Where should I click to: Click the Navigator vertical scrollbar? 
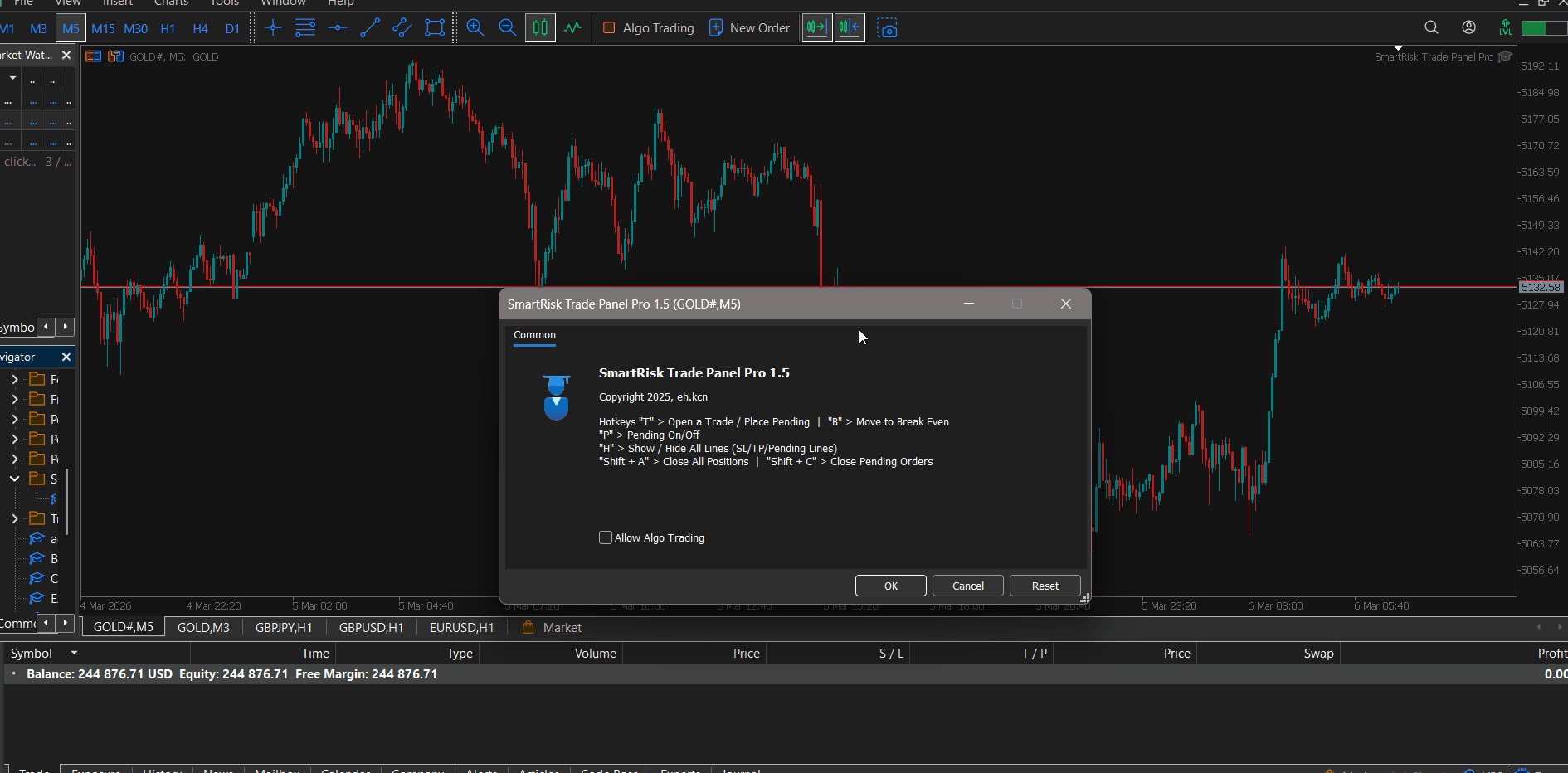67,502
